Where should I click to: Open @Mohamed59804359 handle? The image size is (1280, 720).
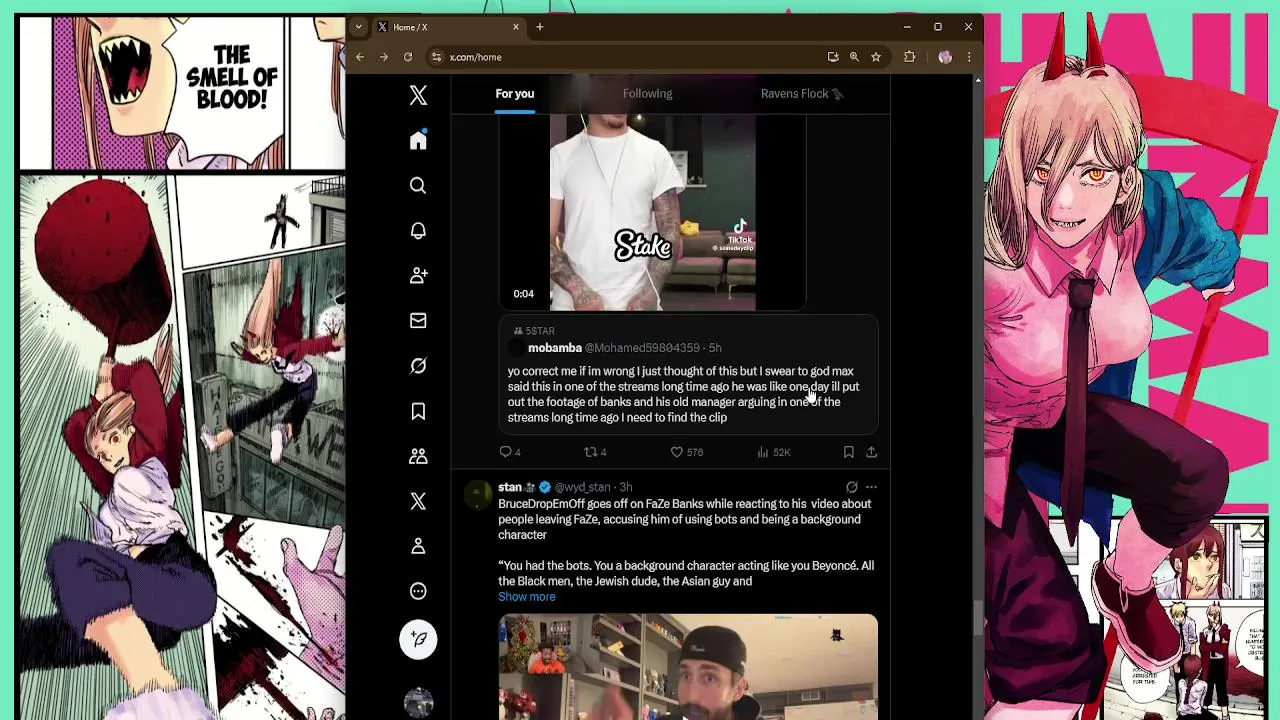pos(642,348)
